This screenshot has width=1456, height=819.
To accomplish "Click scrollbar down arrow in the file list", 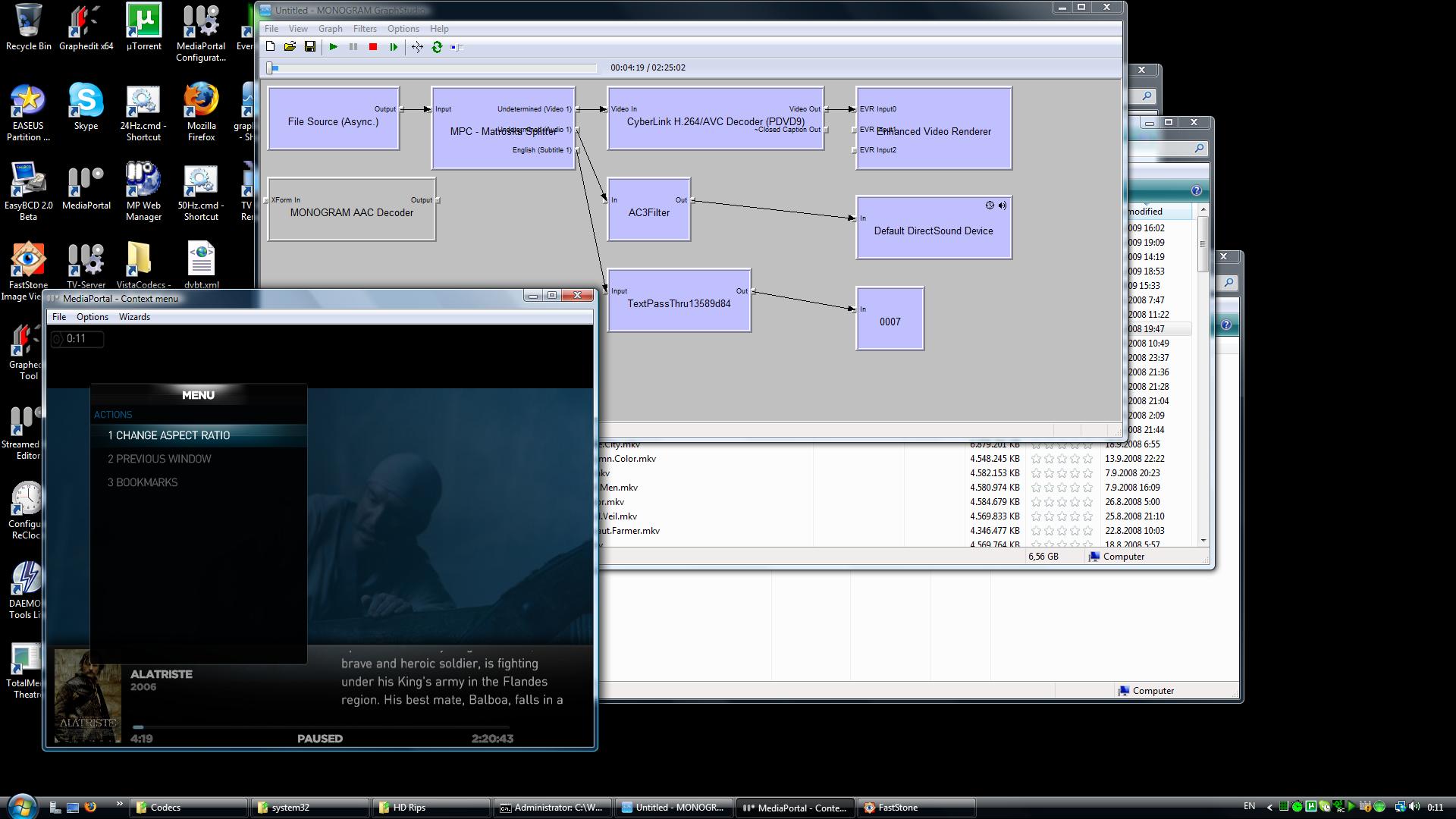I will click(1203, 541).
